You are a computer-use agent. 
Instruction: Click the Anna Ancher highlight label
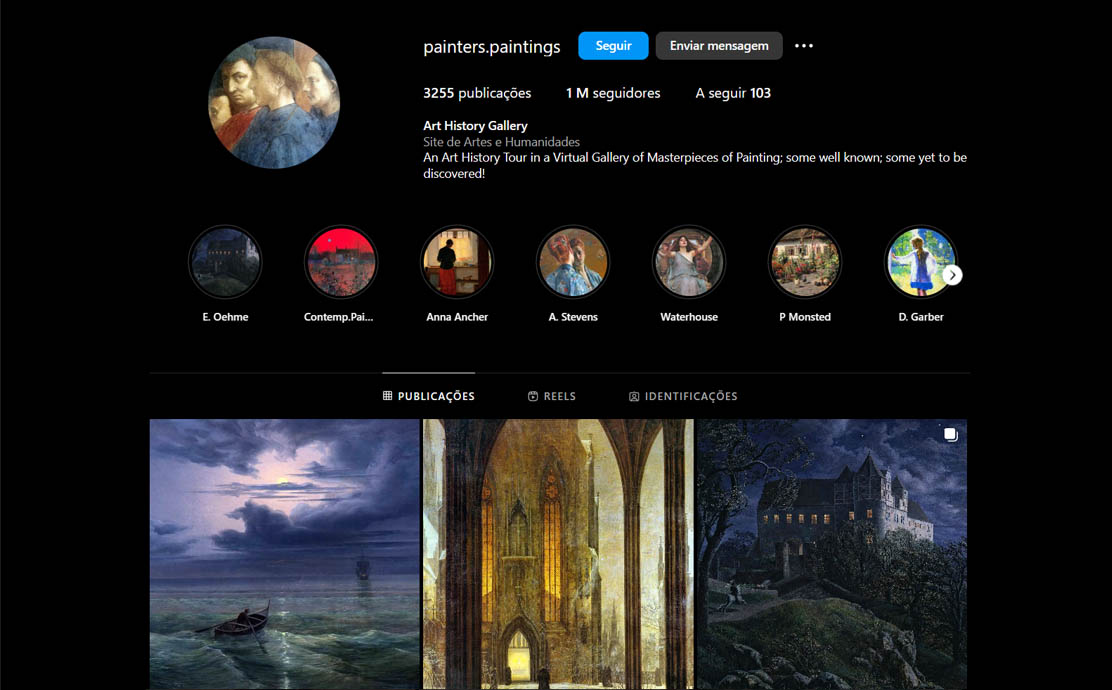coord(457,317)
